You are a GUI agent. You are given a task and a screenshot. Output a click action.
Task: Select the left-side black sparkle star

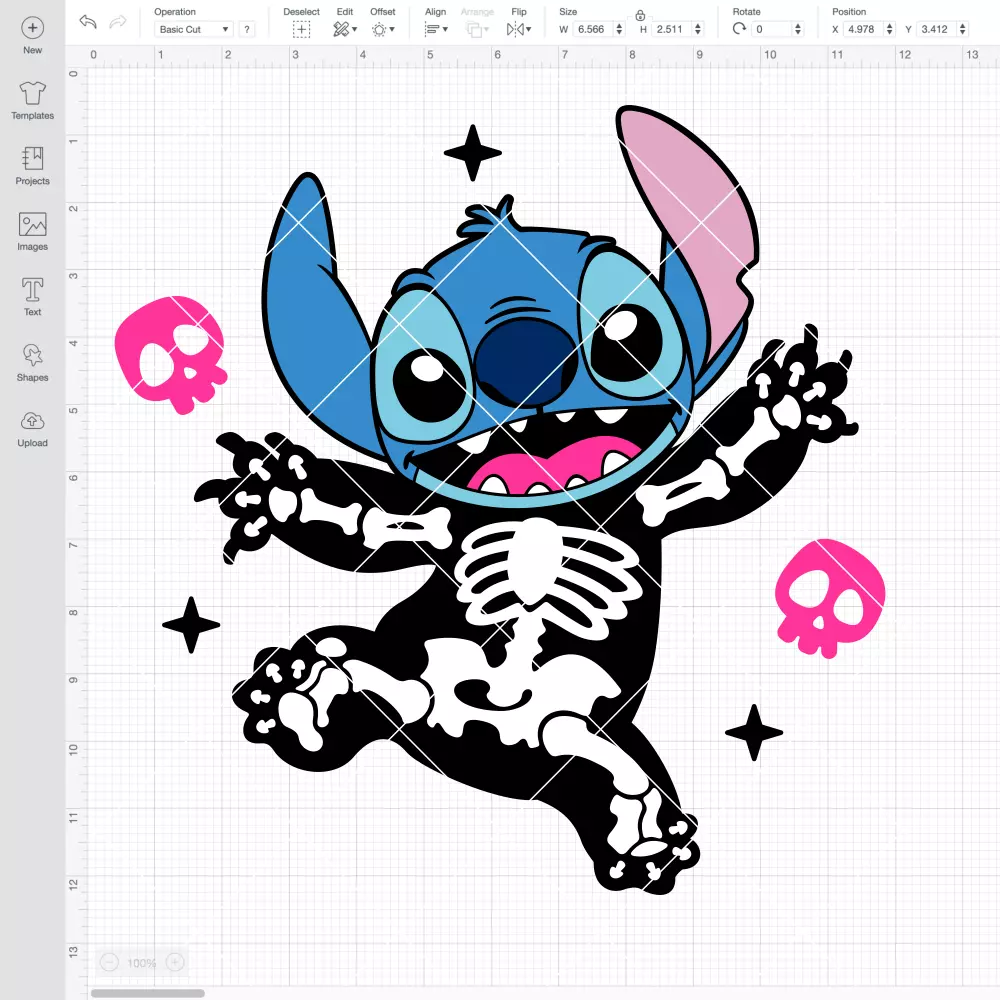point(191,625)
